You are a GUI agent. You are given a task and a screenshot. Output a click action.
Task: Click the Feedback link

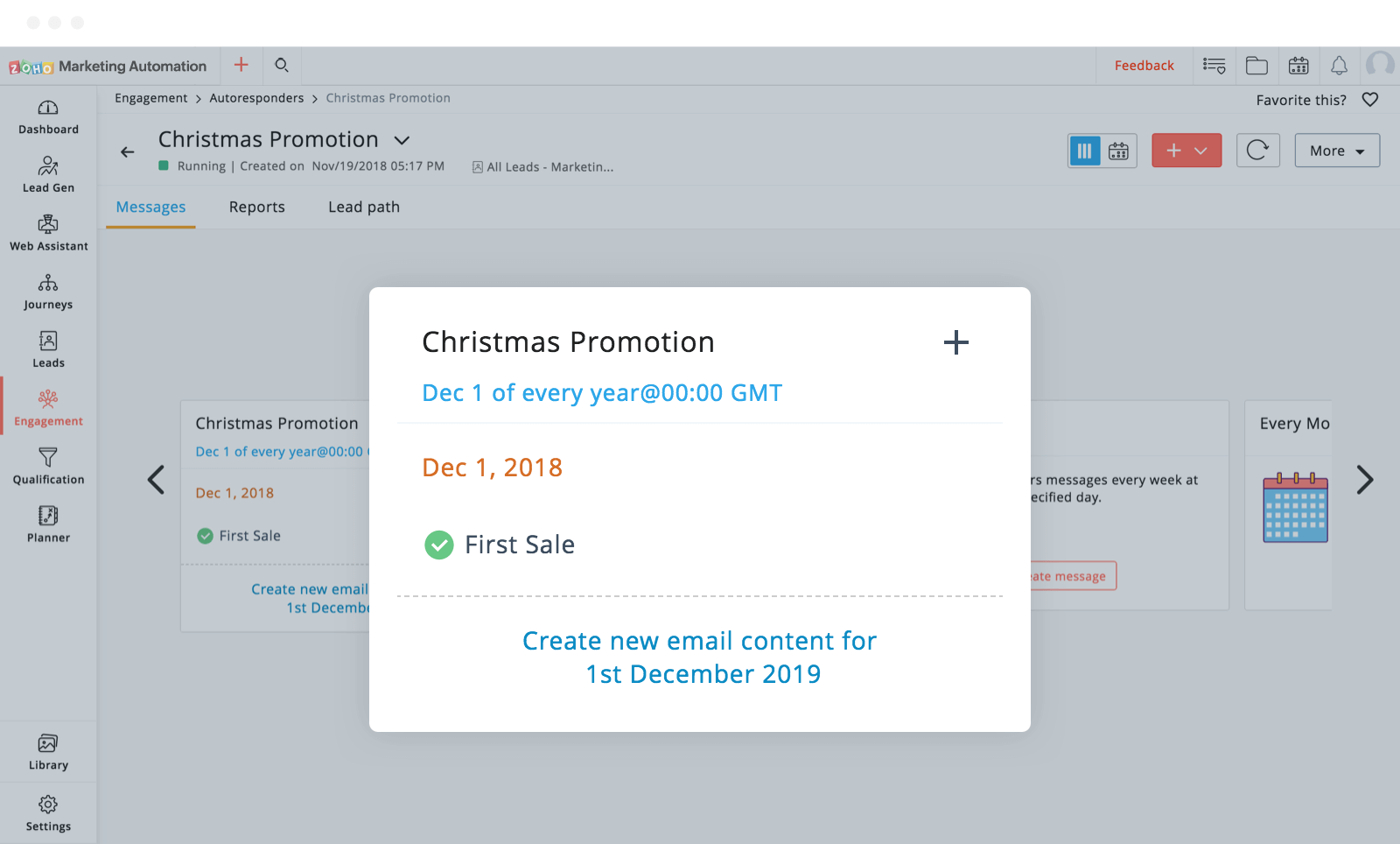[1144, 66]
